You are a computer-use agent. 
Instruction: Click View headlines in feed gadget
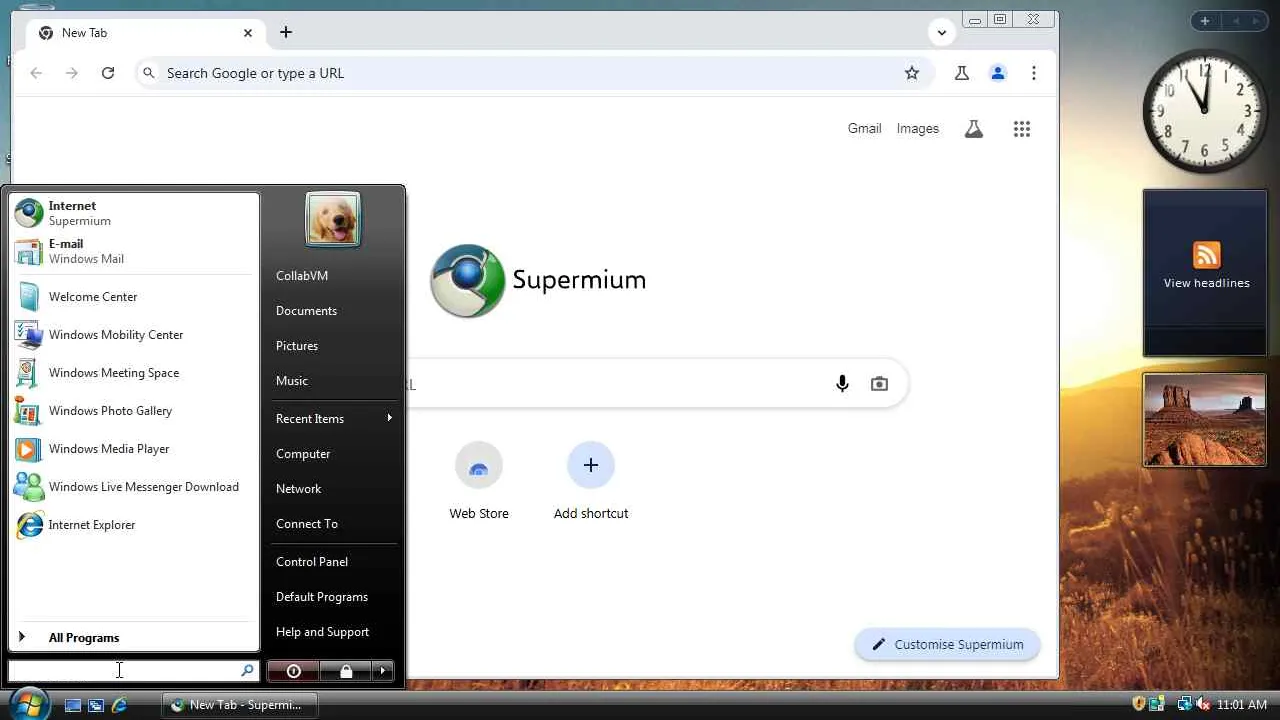tap(1207, 283)
